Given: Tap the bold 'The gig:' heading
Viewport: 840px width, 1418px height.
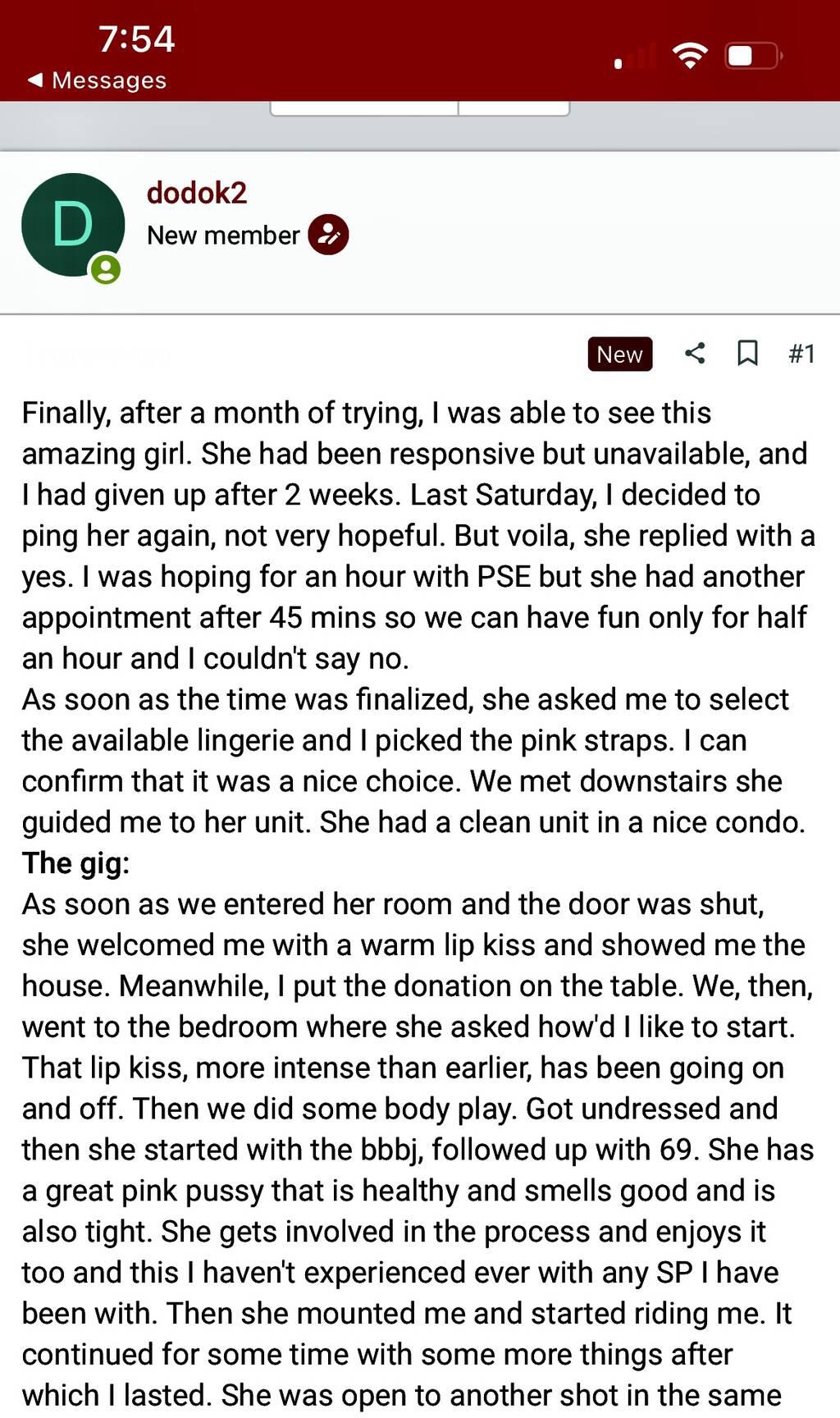Looking at the screenshot, I should tap(75, 863).
